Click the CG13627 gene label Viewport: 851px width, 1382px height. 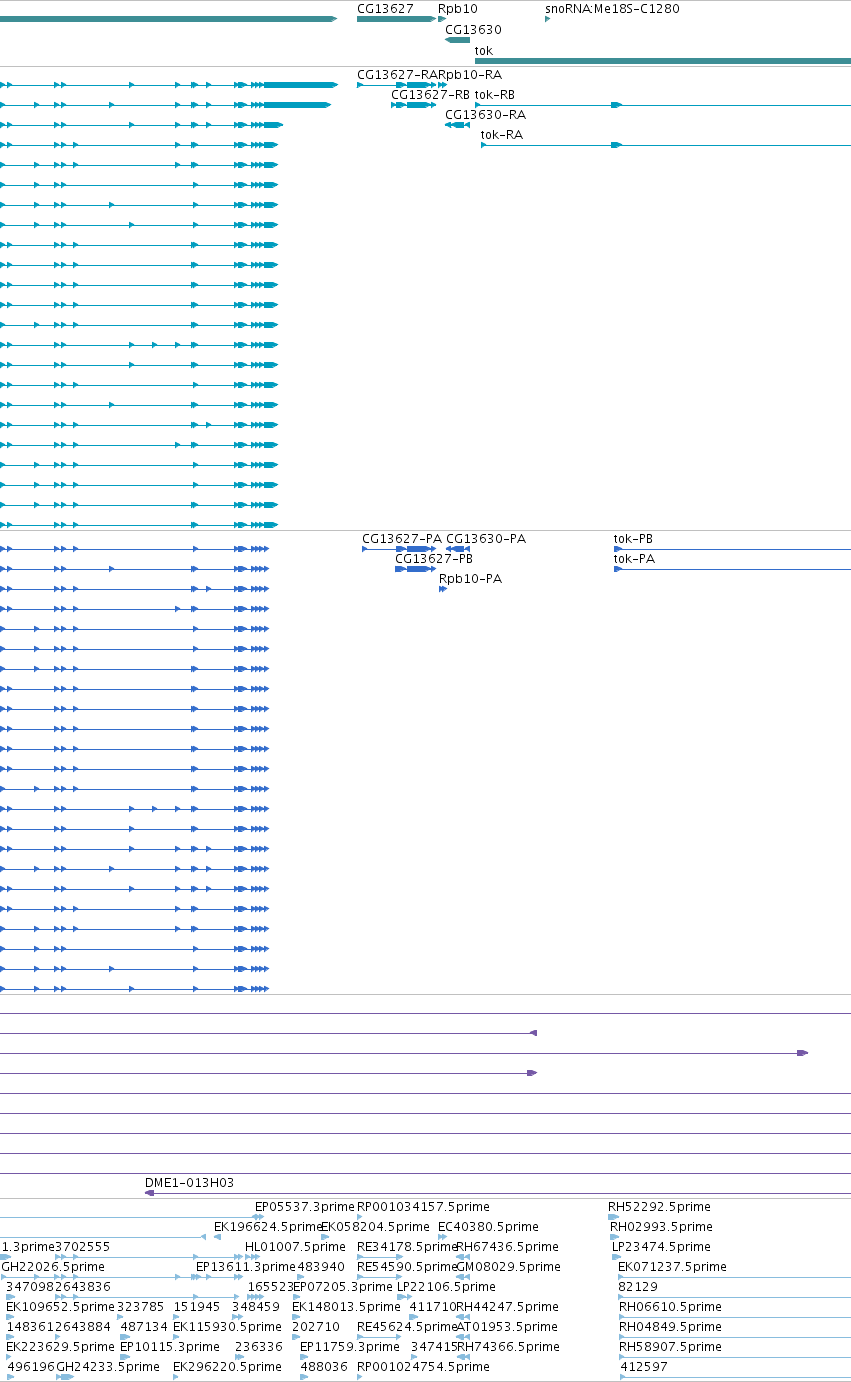[385, 8]
